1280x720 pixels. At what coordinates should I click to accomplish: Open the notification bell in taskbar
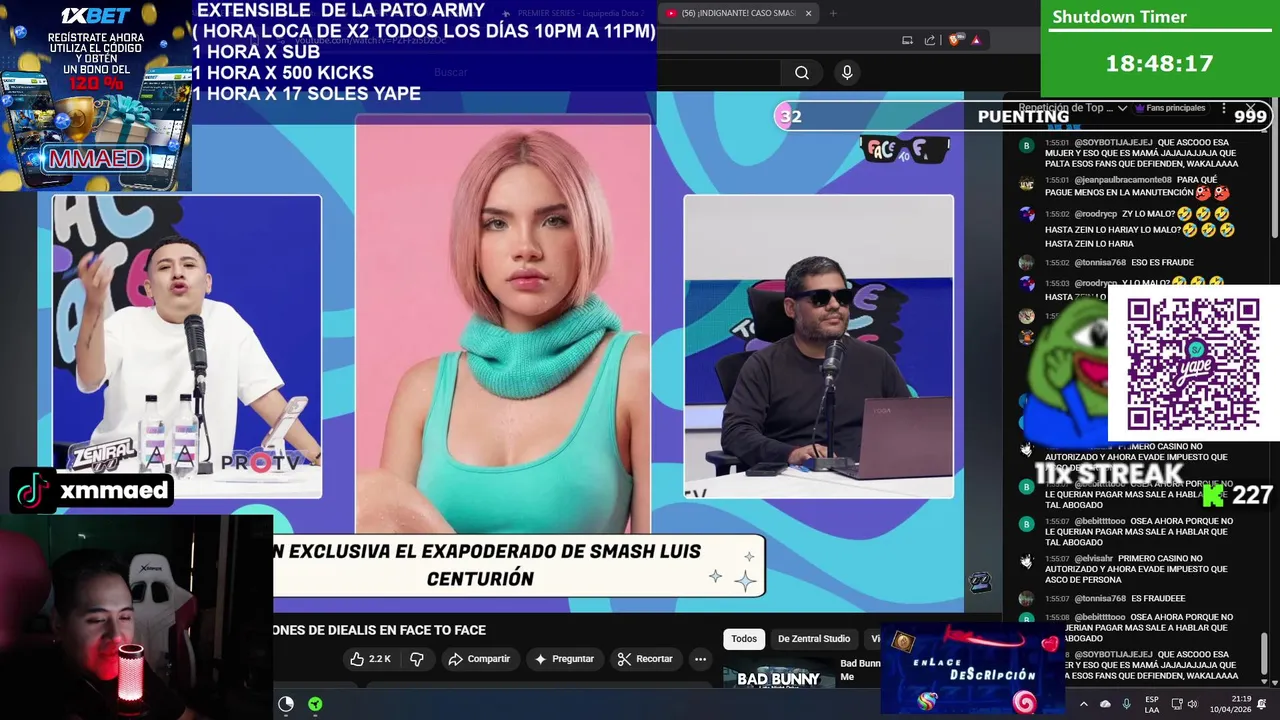coord(1262,704)
